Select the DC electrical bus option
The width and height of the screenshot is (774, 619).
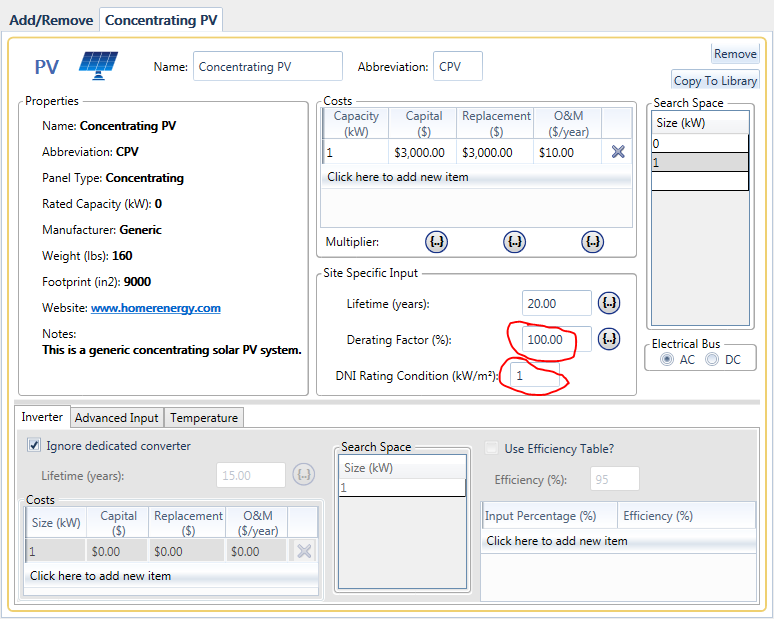[x=712, y=360]
